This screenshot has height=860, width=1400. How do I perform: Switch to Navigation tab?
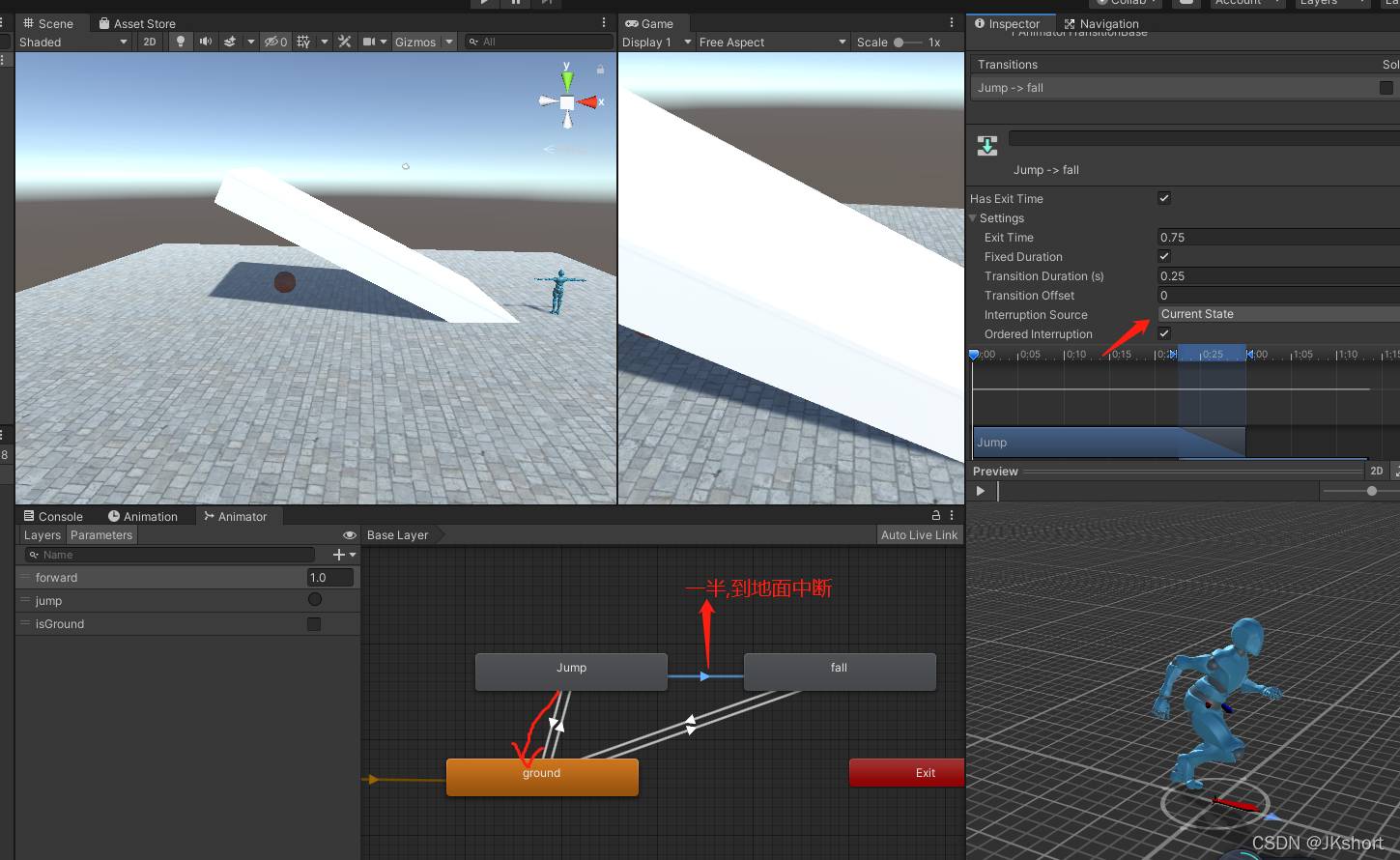(x=1101, y=23)
